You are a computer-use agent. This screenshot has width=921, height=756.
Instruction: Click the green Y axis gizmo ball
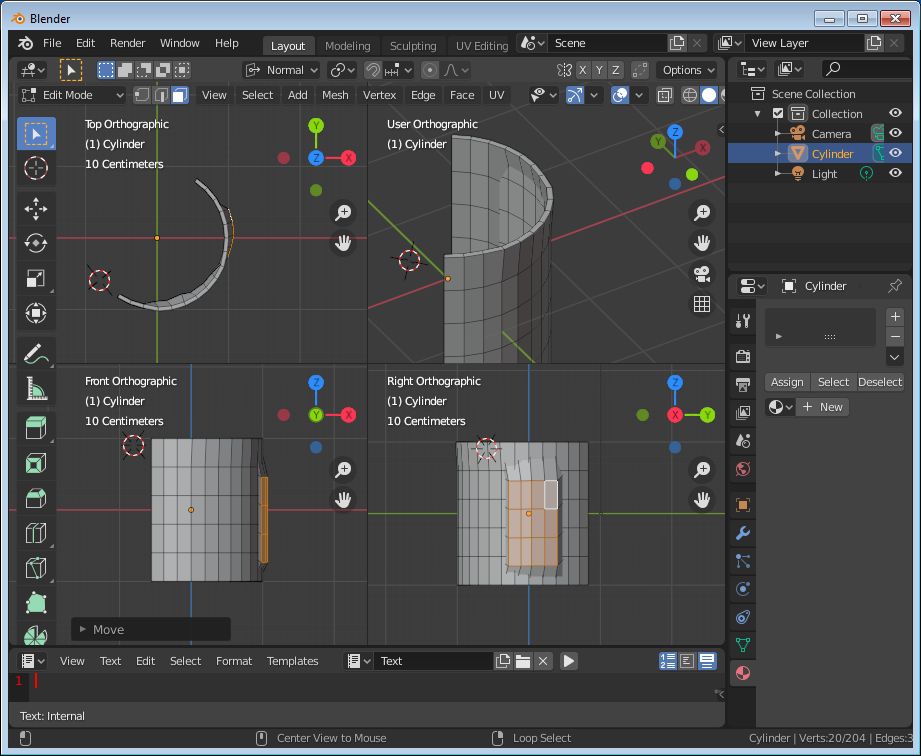[x=316, y=126]
